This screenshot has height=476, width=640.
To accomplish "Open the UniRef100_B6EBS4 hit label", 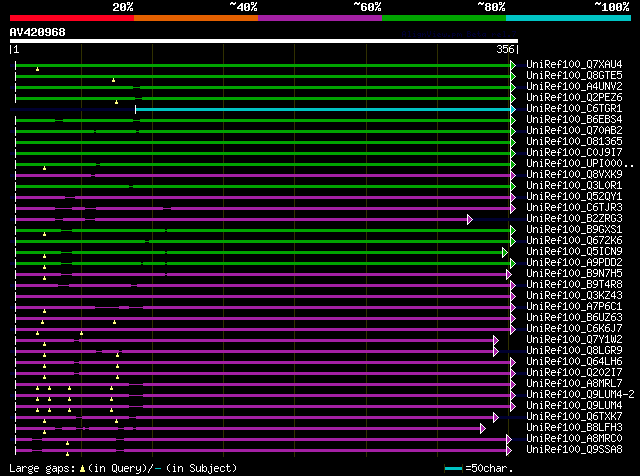I will point(574,120).
